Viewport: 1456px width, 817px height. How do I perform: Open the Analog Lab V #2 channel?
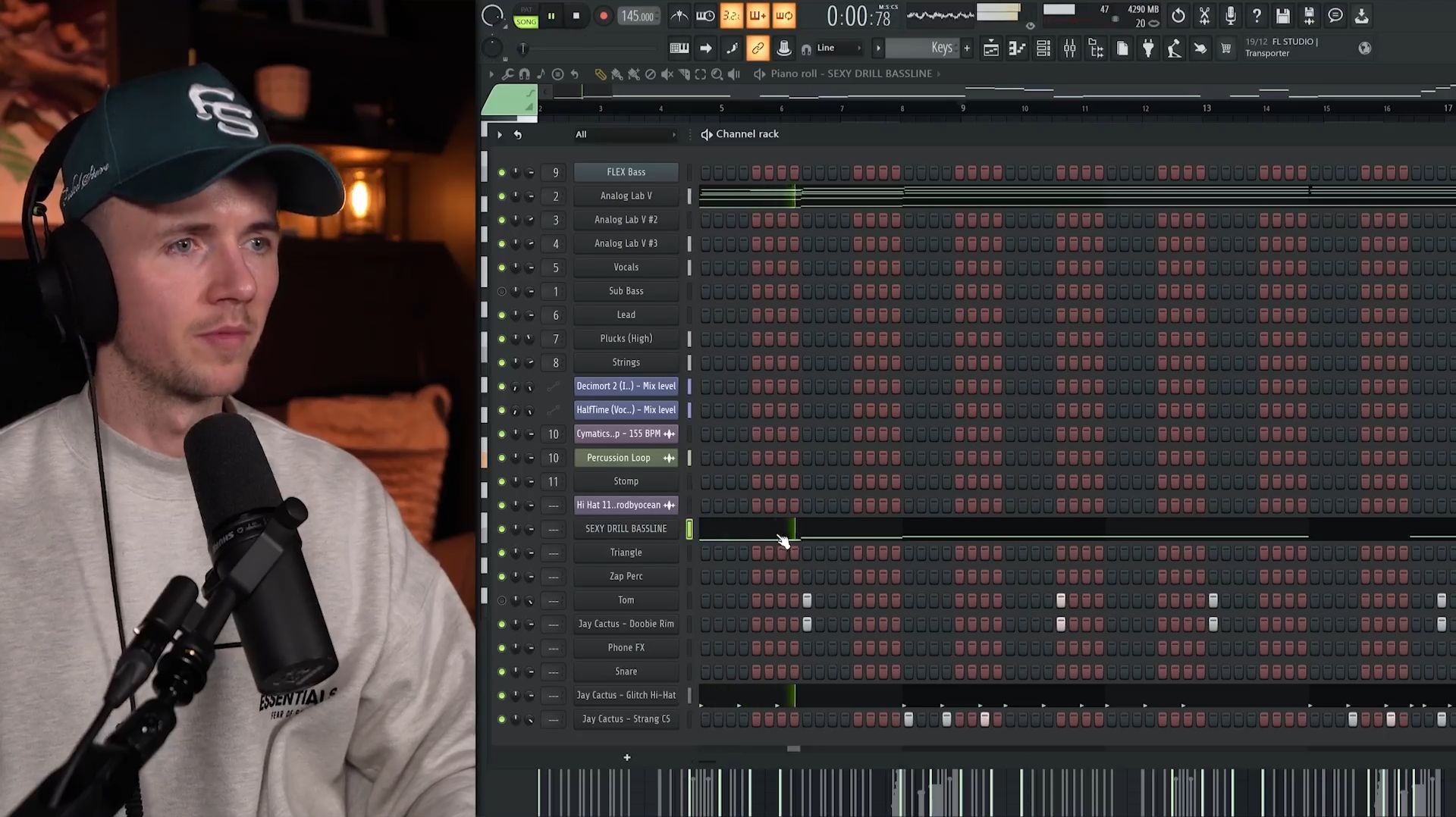pos(626,220)
